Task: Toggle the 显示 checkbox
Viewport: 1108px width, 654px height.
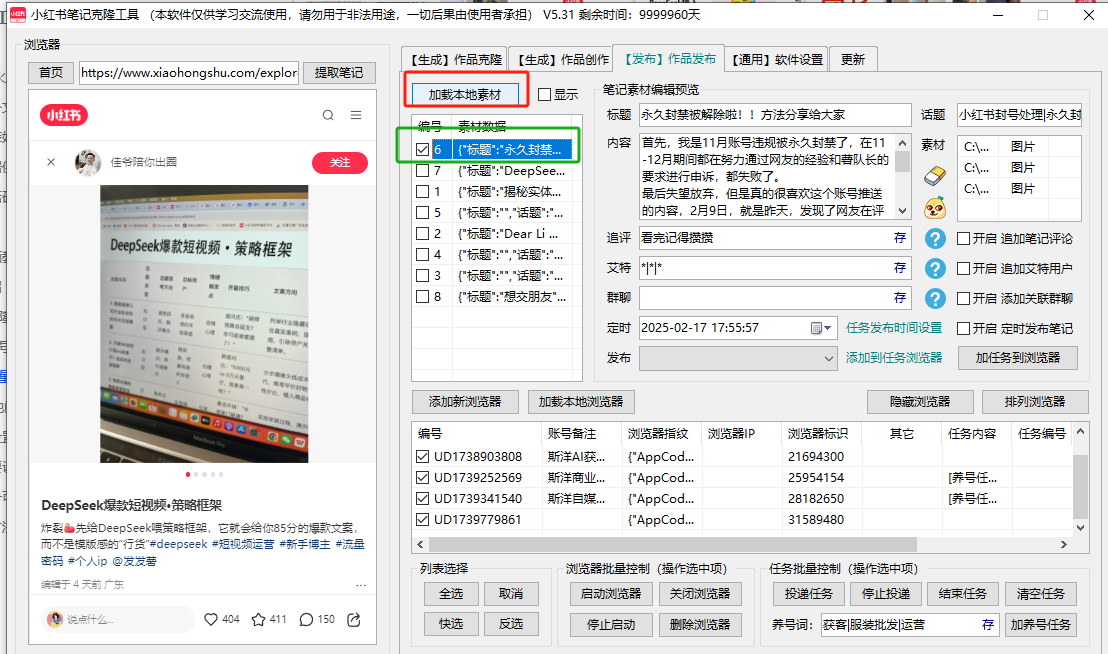Action: pyautogui.click(x=545, y=95)
